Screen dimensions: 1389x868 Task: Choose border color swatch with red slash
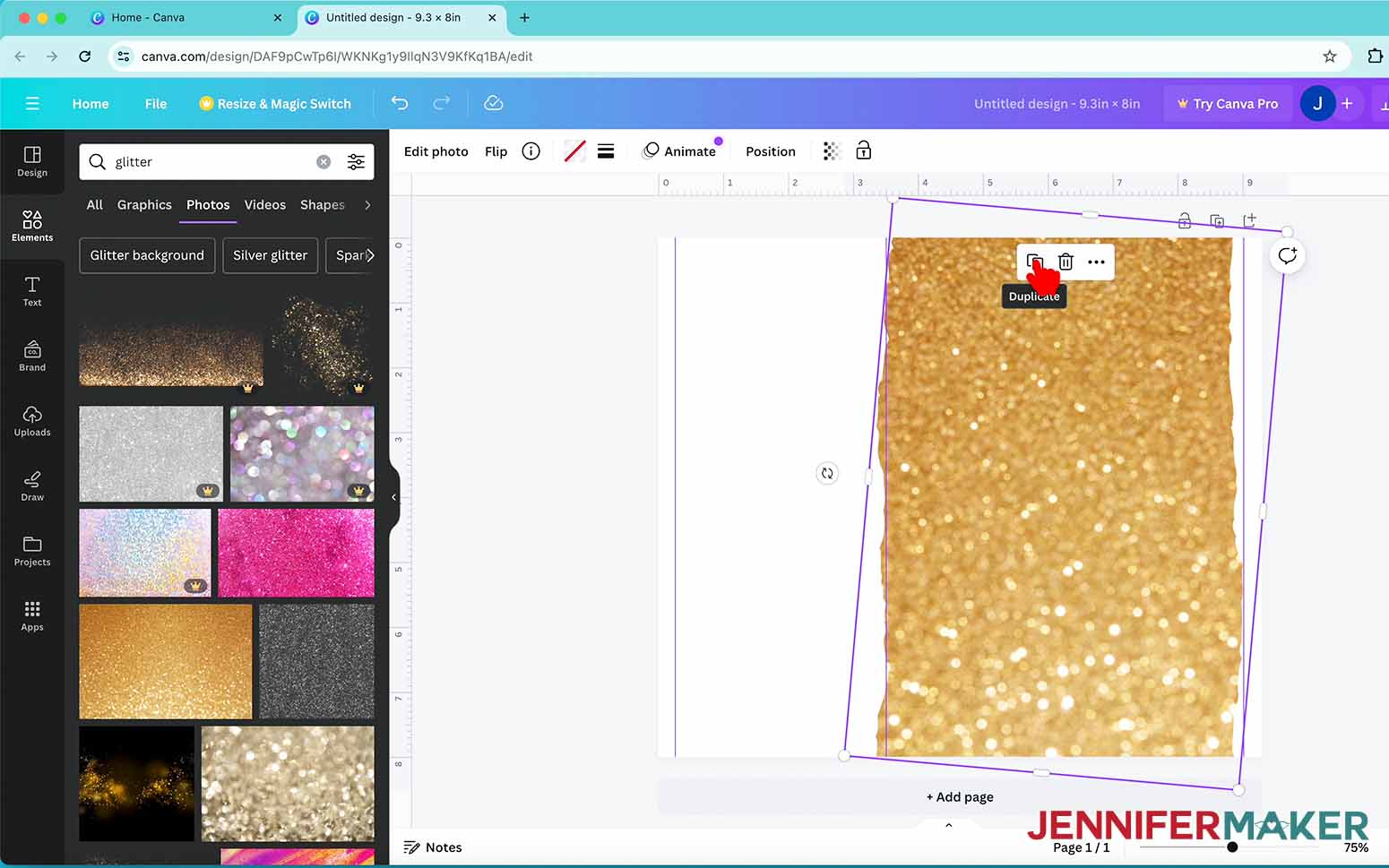coord(574,151)
